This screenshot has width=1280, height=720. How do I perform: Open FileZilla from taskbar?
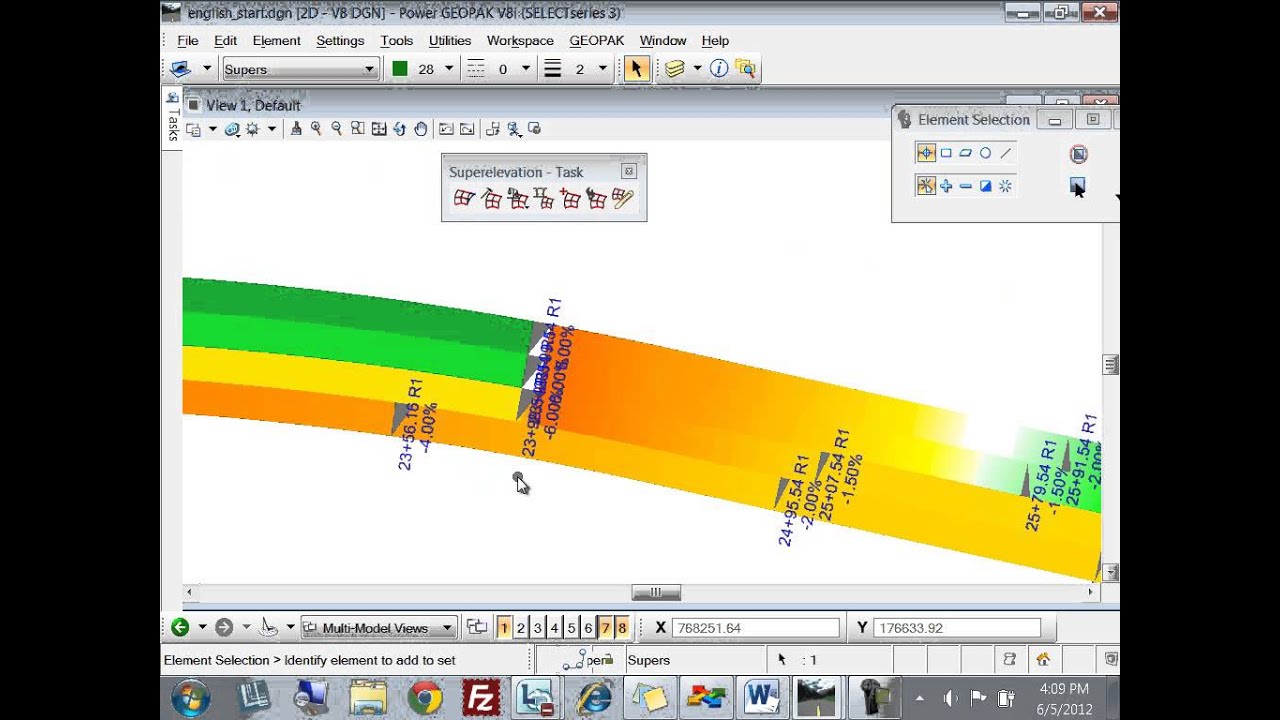click(x=482, y=697)
